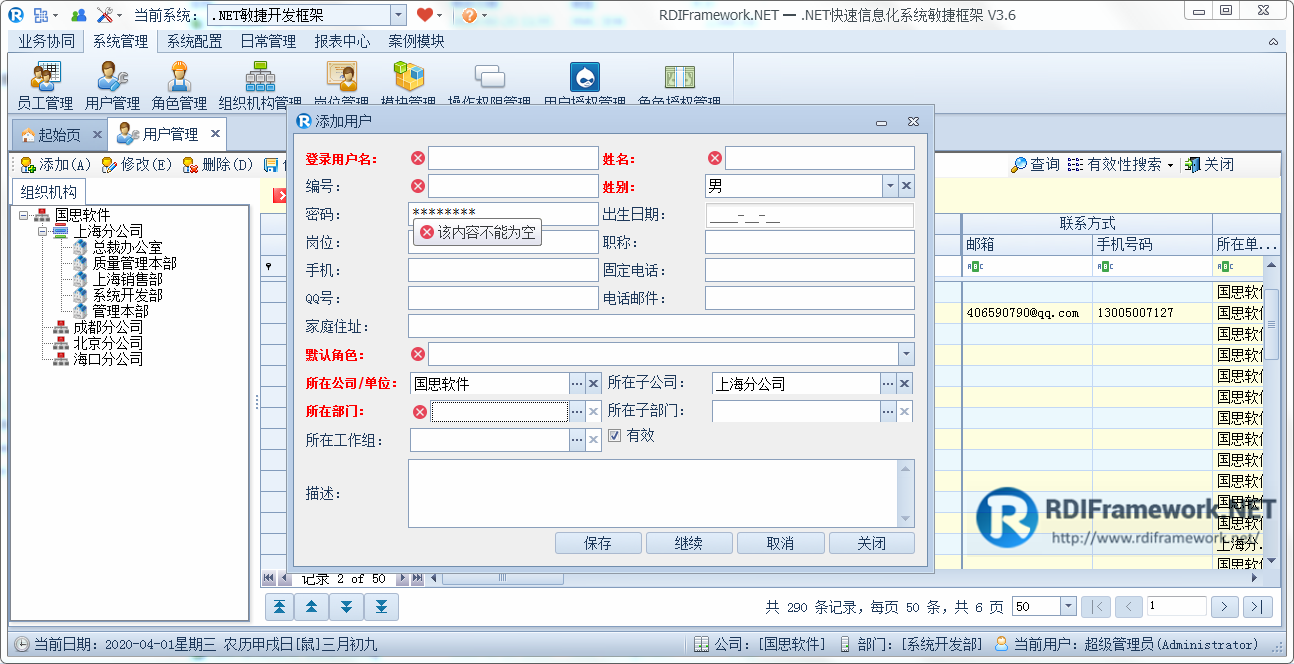Switch to 日常管理 ribbon tab
Screen dimensions: 1294x664
tap(268, 42)
